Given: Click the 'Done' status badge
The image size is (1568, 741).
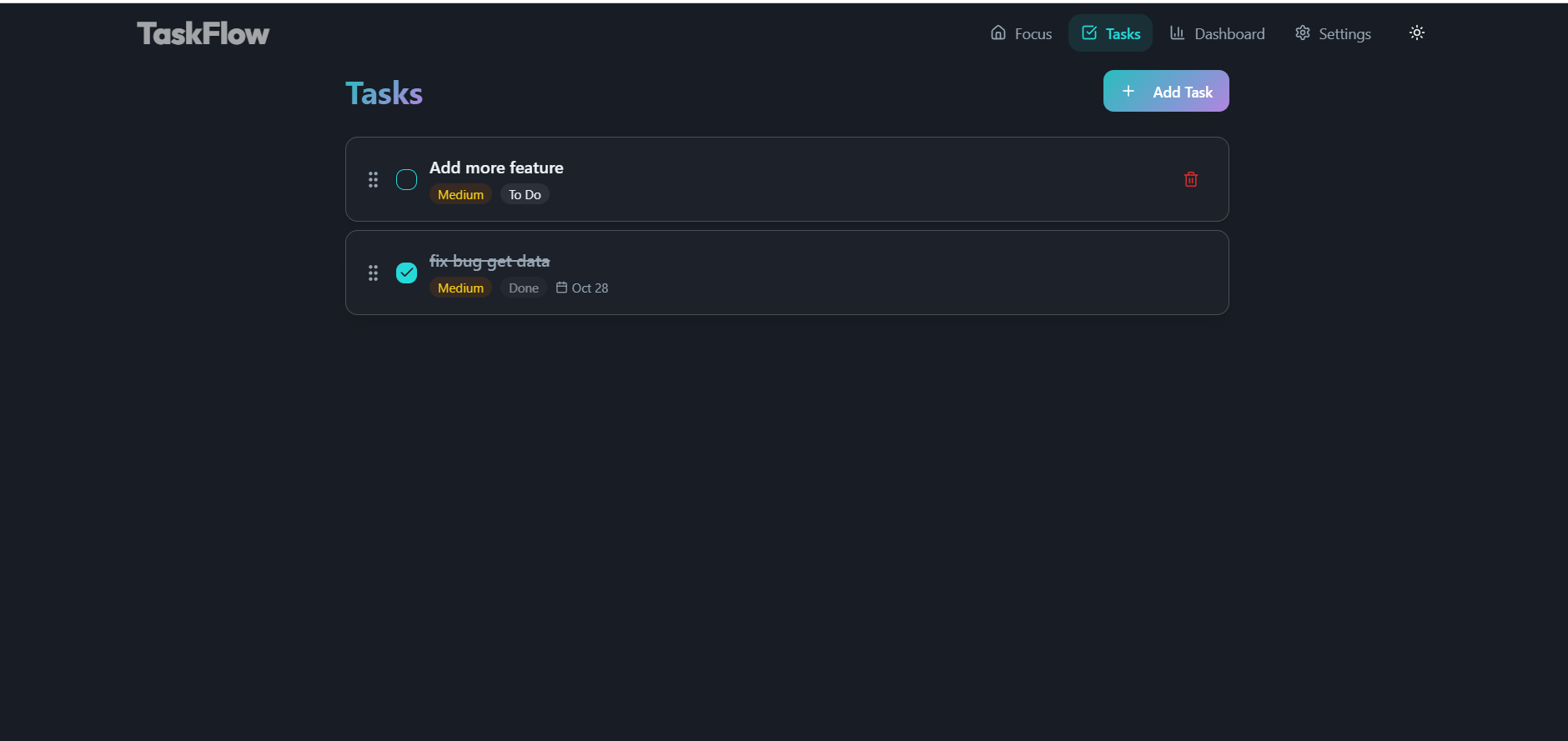Looking at the screenshot, I should click(524, 288).
